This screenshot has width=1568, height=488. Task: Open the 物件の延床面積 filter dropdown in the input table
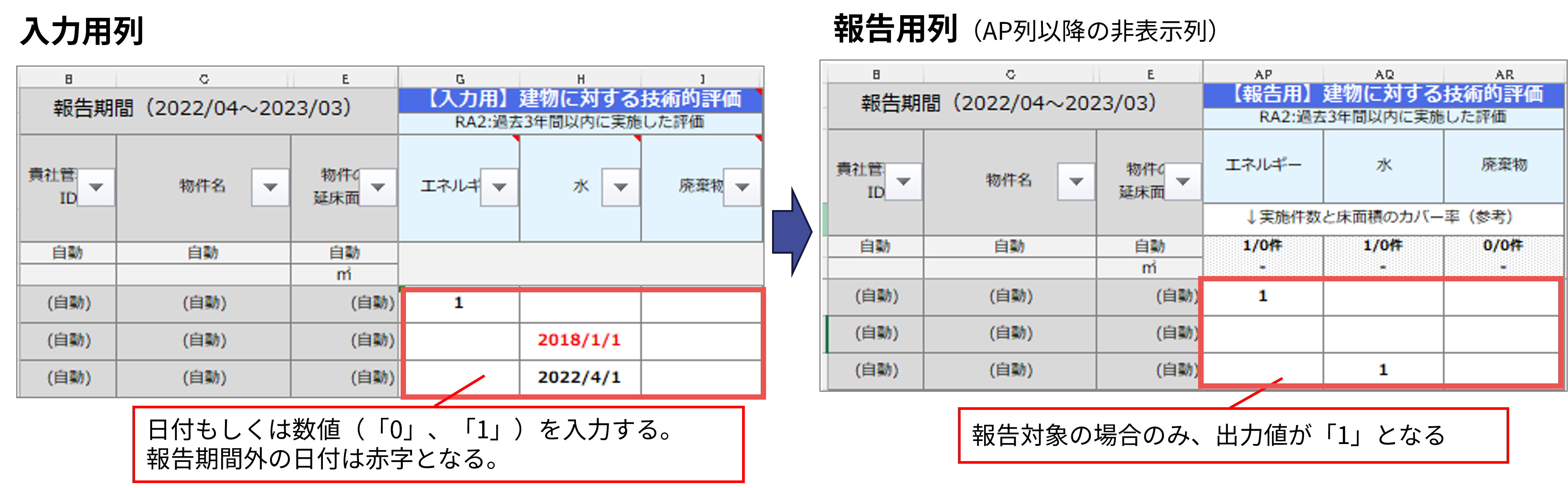(x=378, y=187)
